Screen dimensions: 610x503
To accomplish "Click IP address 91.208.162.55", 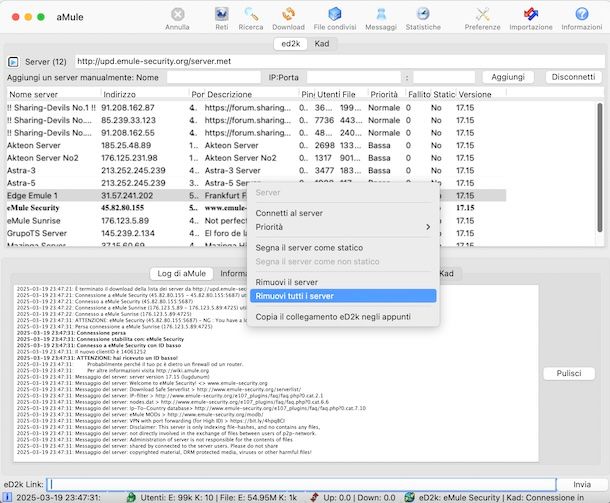I will point(128,133).
